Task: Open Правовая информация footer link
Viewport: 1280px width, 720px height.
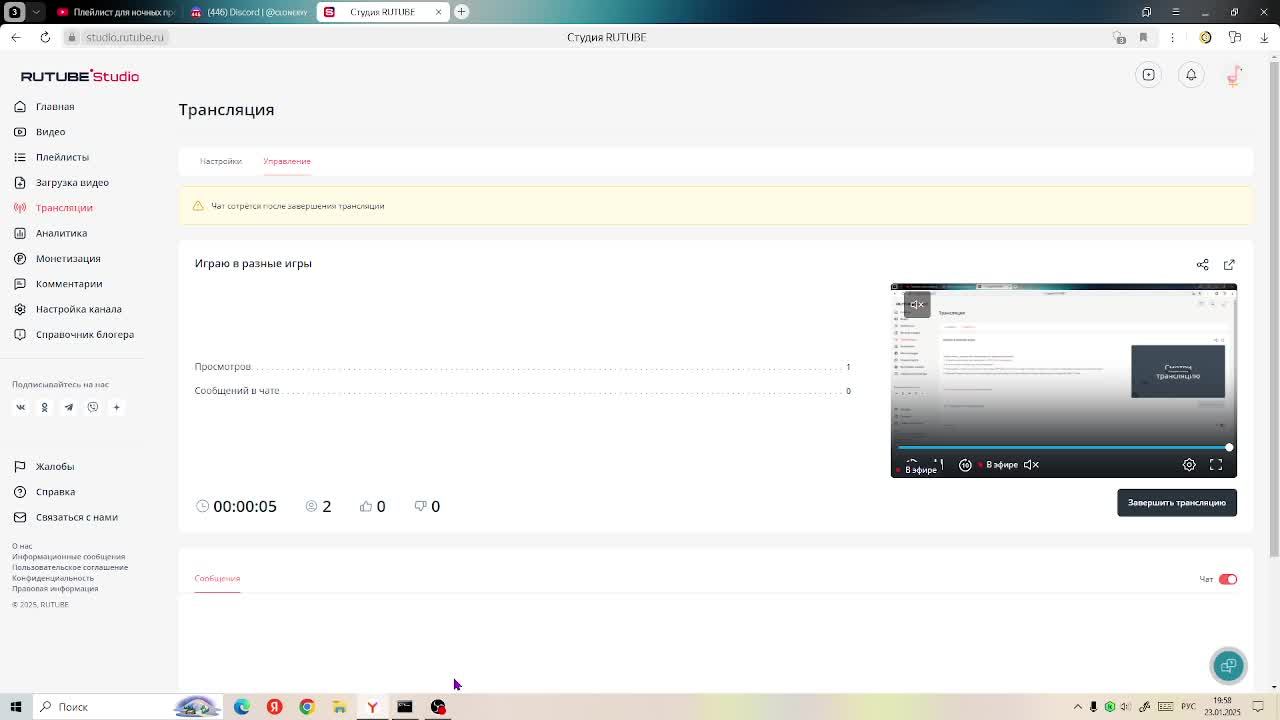Action: [55, 589]
